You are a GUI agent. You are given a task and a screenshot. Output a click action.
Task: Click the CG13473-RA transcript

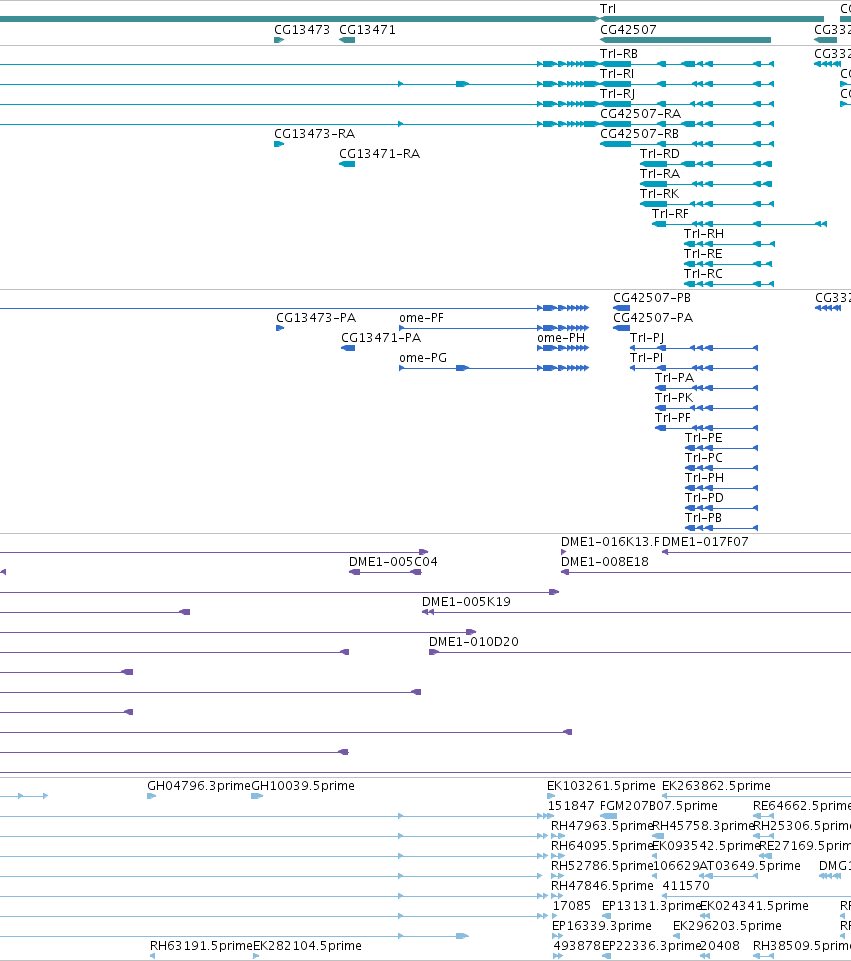point(279,144)
